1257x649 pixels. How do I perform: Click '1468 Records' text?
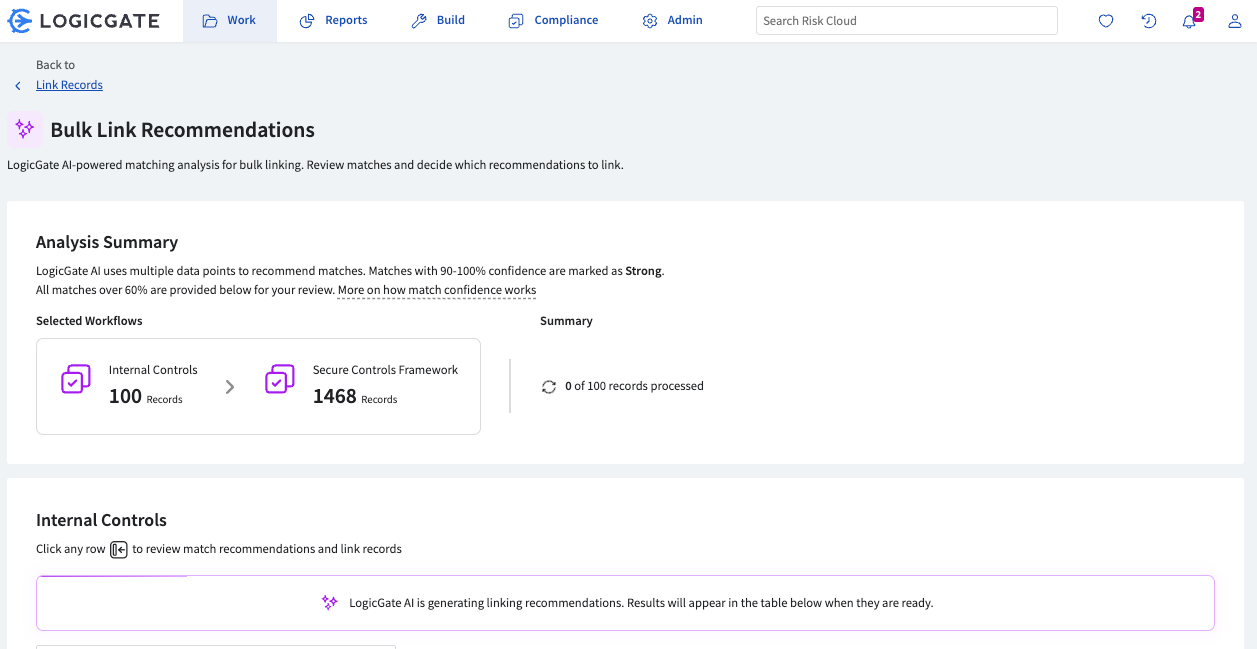pos(355,397)
